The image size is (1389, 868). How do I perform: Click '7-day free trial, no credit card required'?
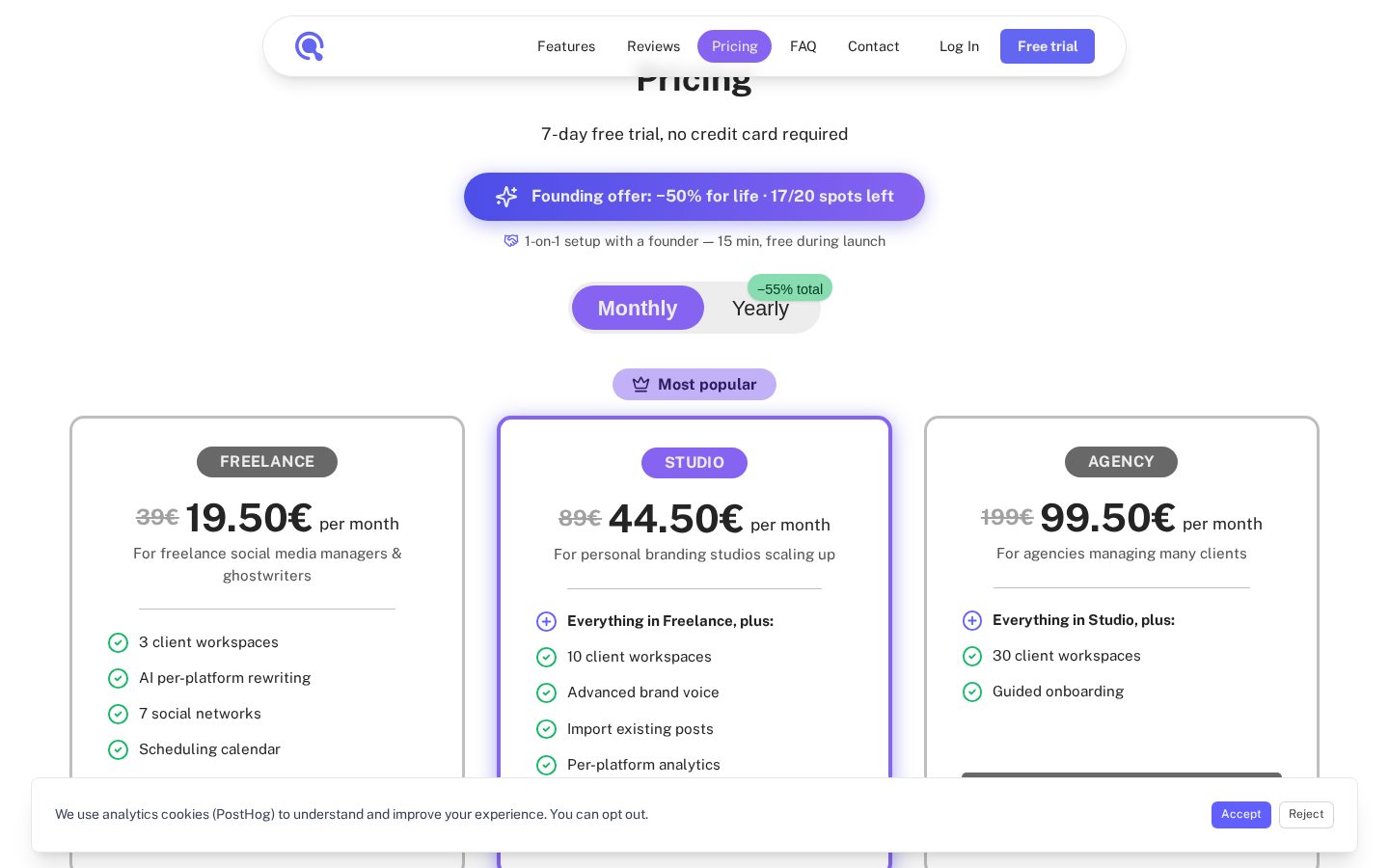pyautogui.click(x=694, y=134)
